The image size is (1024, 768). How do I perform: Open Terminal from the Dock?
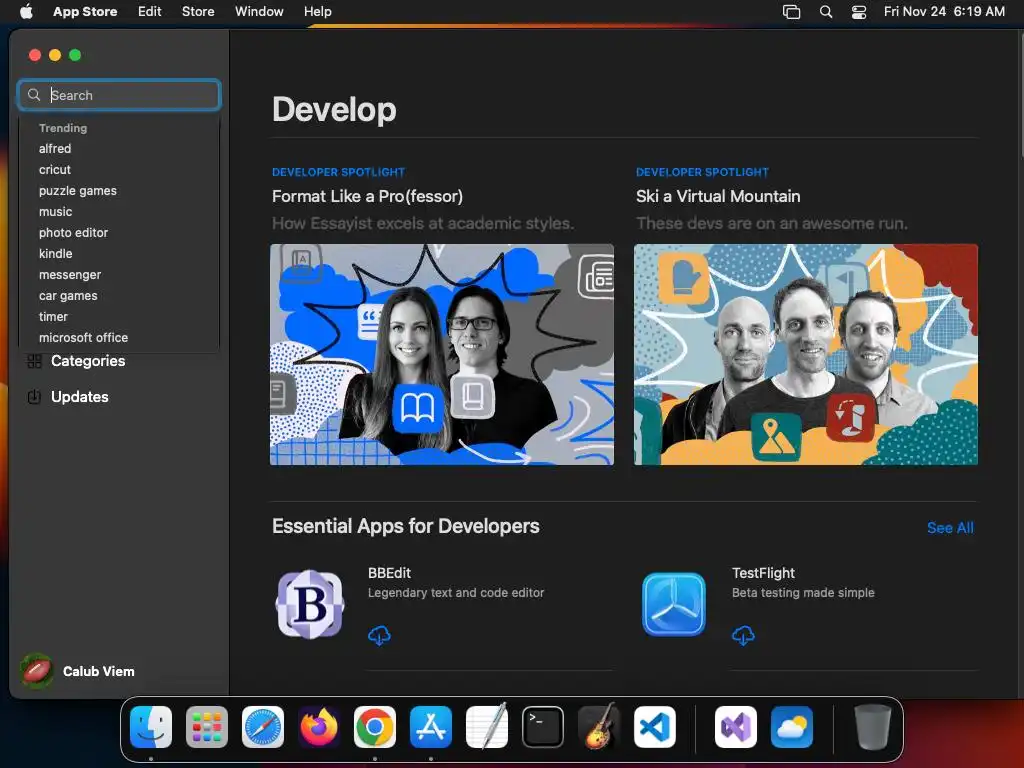[543, 727]
